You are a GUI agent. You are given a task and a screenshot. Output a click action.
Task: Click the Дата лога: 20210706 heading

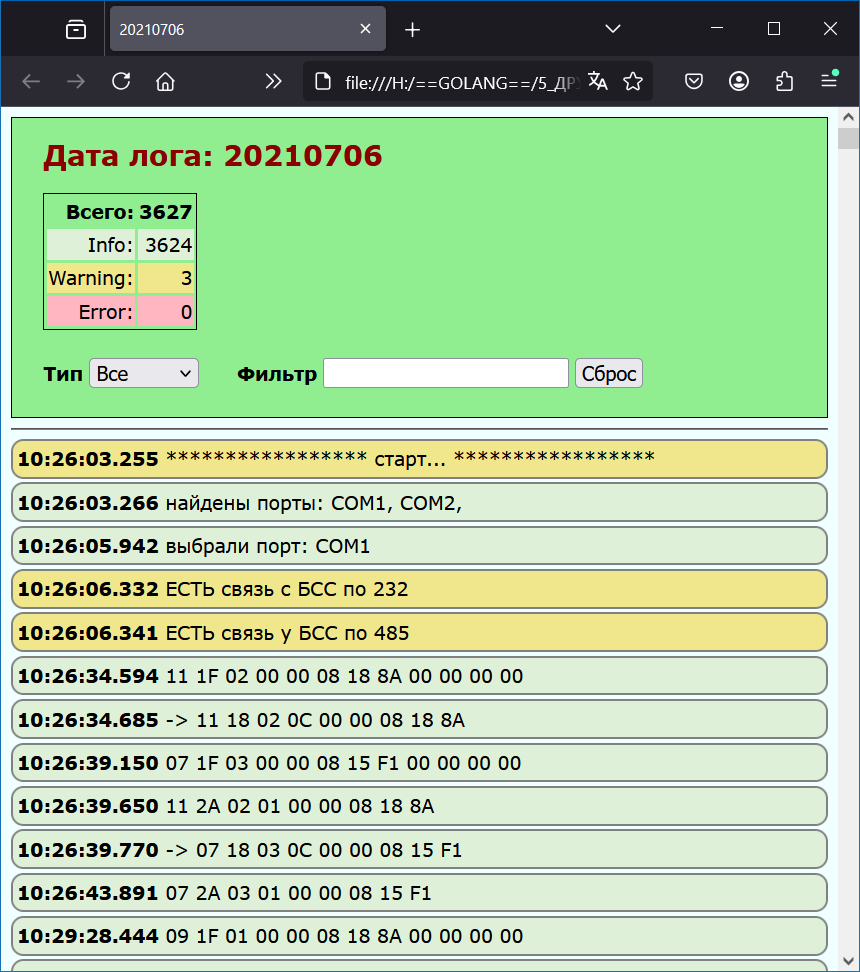click(213, 156)
